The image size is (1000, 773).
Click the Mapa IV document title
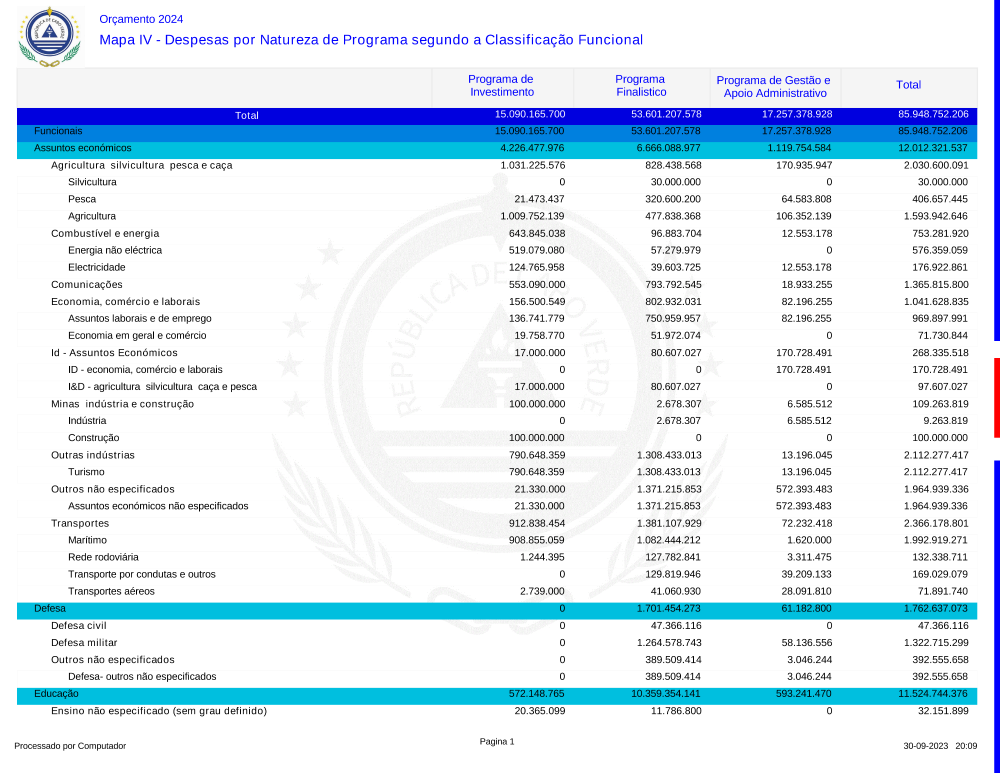(370, 40)
